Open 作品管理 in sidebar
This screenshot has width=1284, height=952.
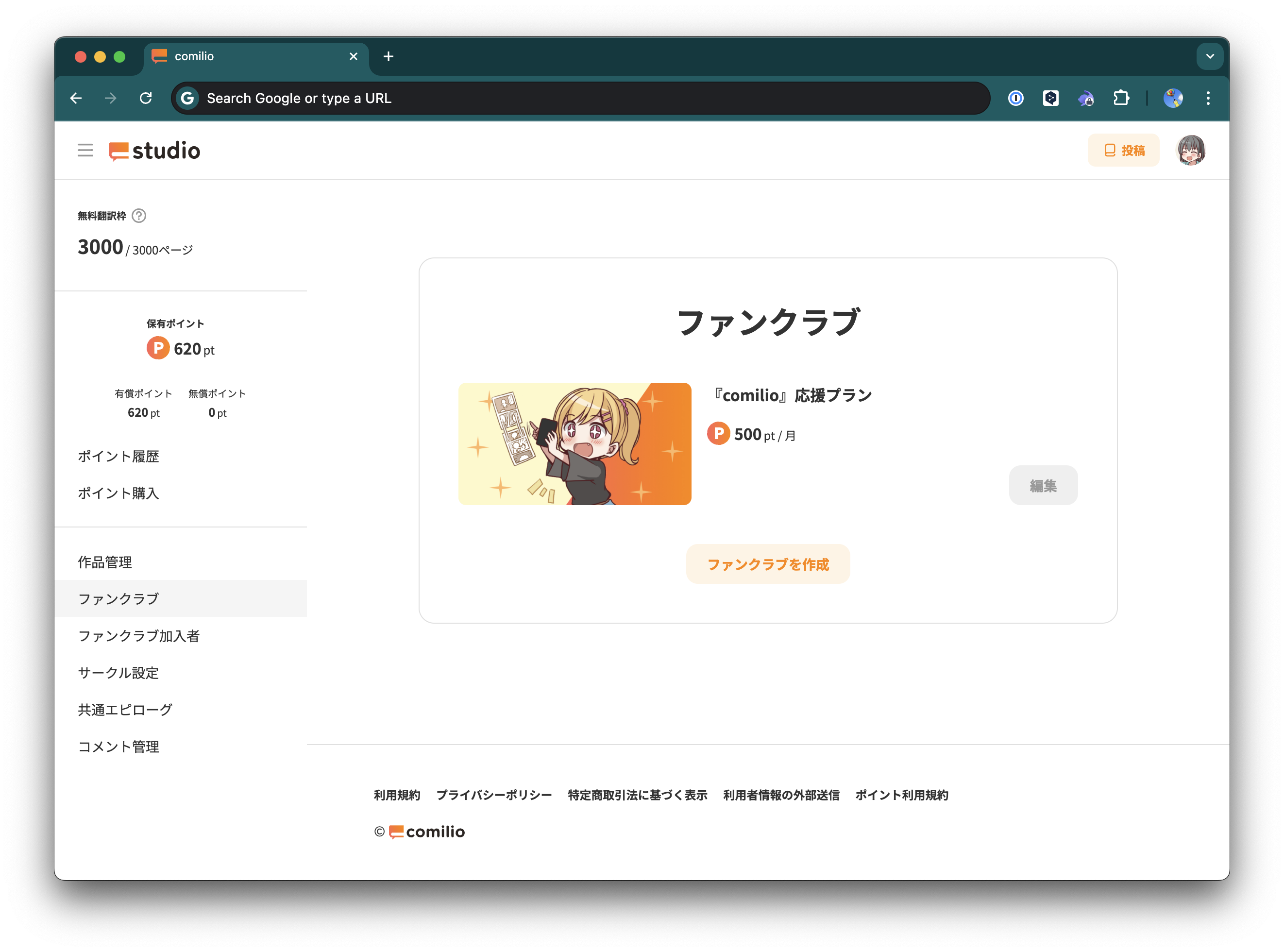(x=105, y=562)
